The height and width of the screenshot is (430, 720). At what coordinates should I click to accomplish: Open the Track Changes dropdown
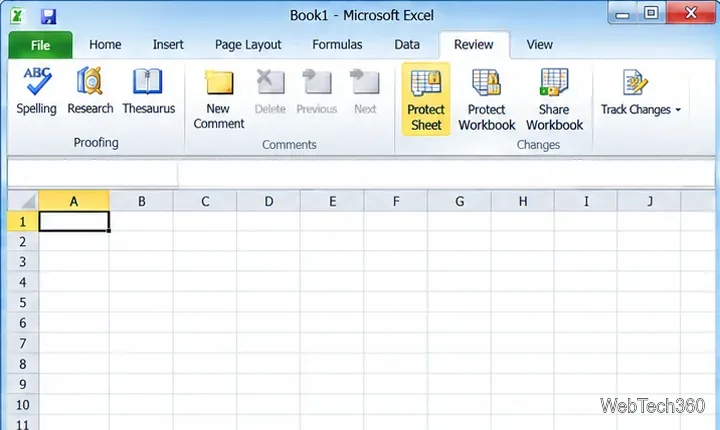coord(641,91)
